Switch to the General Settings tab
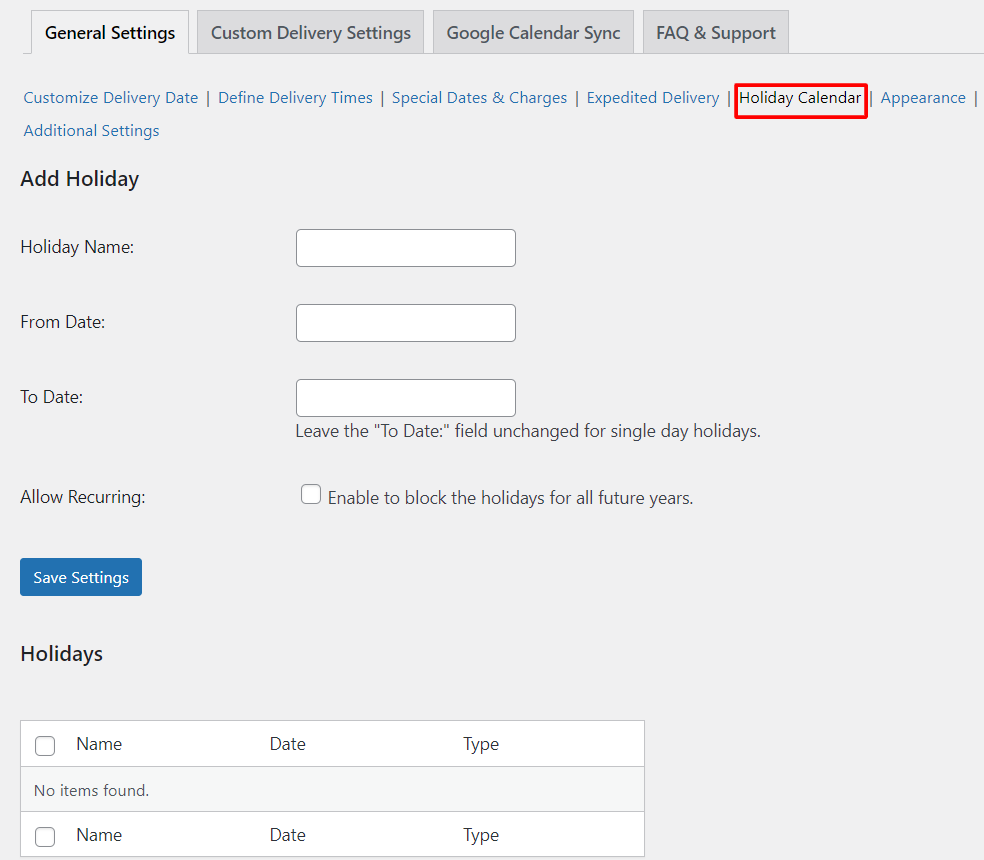 pos(110,33)
